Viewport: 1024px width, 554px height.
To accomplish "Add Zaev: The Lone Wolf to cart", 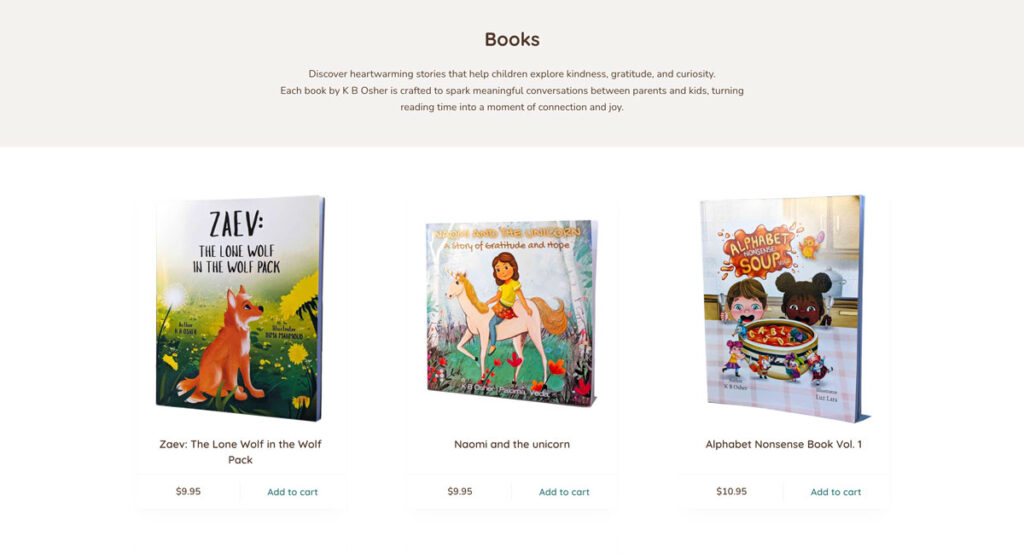I will tap(293, 492).
